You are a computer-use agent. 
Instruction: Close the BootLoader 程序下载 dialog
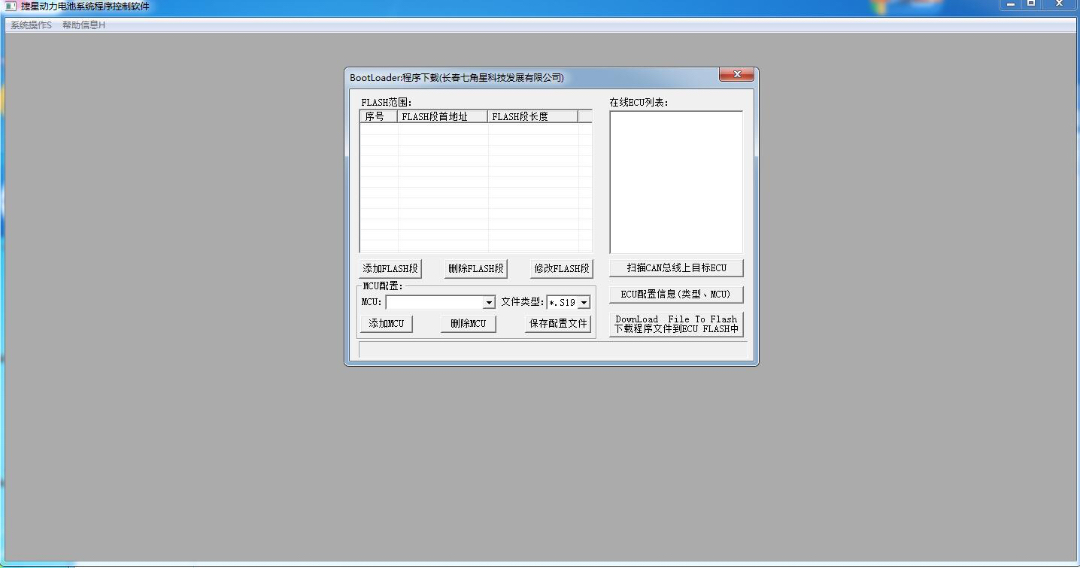coord(736,74)
